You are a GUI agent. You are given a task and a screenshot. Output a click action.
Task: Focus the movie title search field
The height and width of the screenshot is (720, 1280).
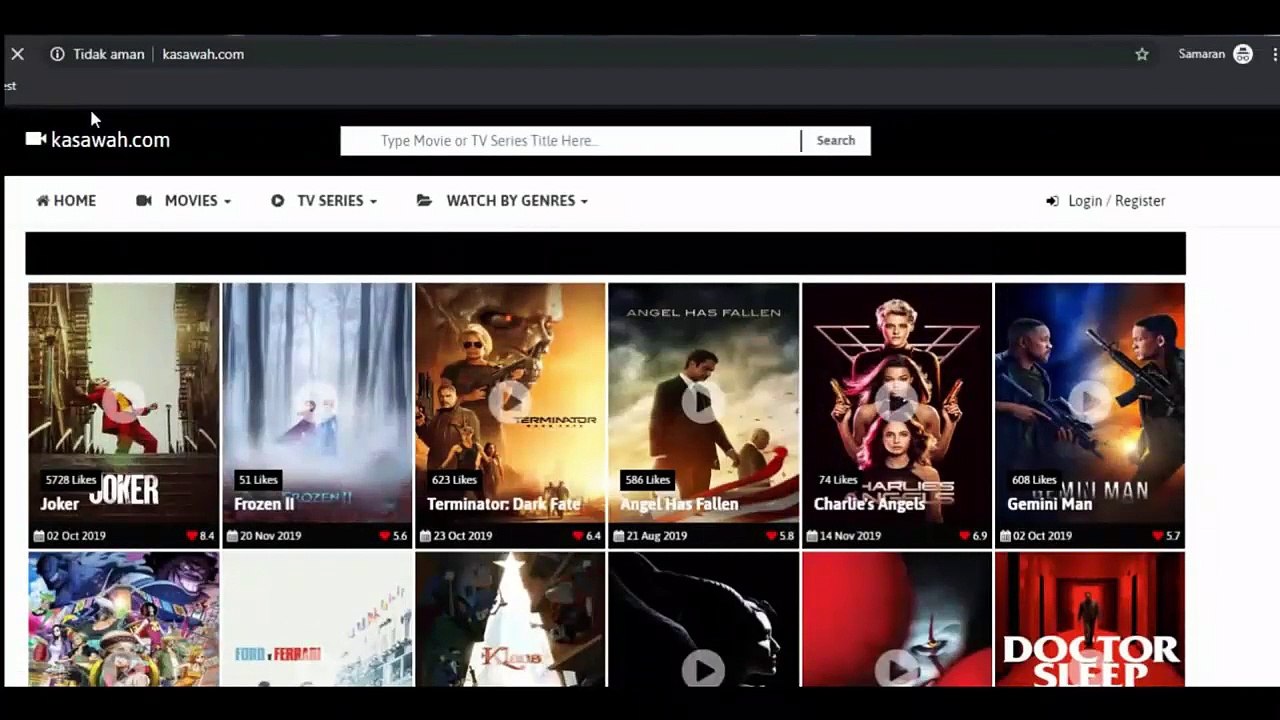pos(571,141)
